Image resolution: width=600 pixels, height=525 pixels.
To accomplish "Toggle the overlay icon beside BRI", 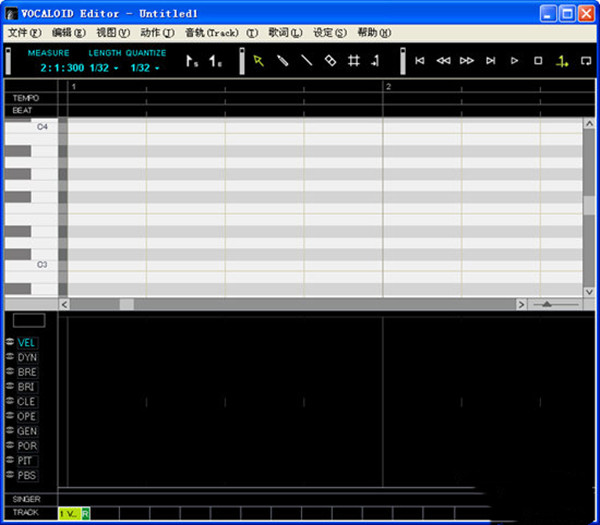I will coord(10,386).
